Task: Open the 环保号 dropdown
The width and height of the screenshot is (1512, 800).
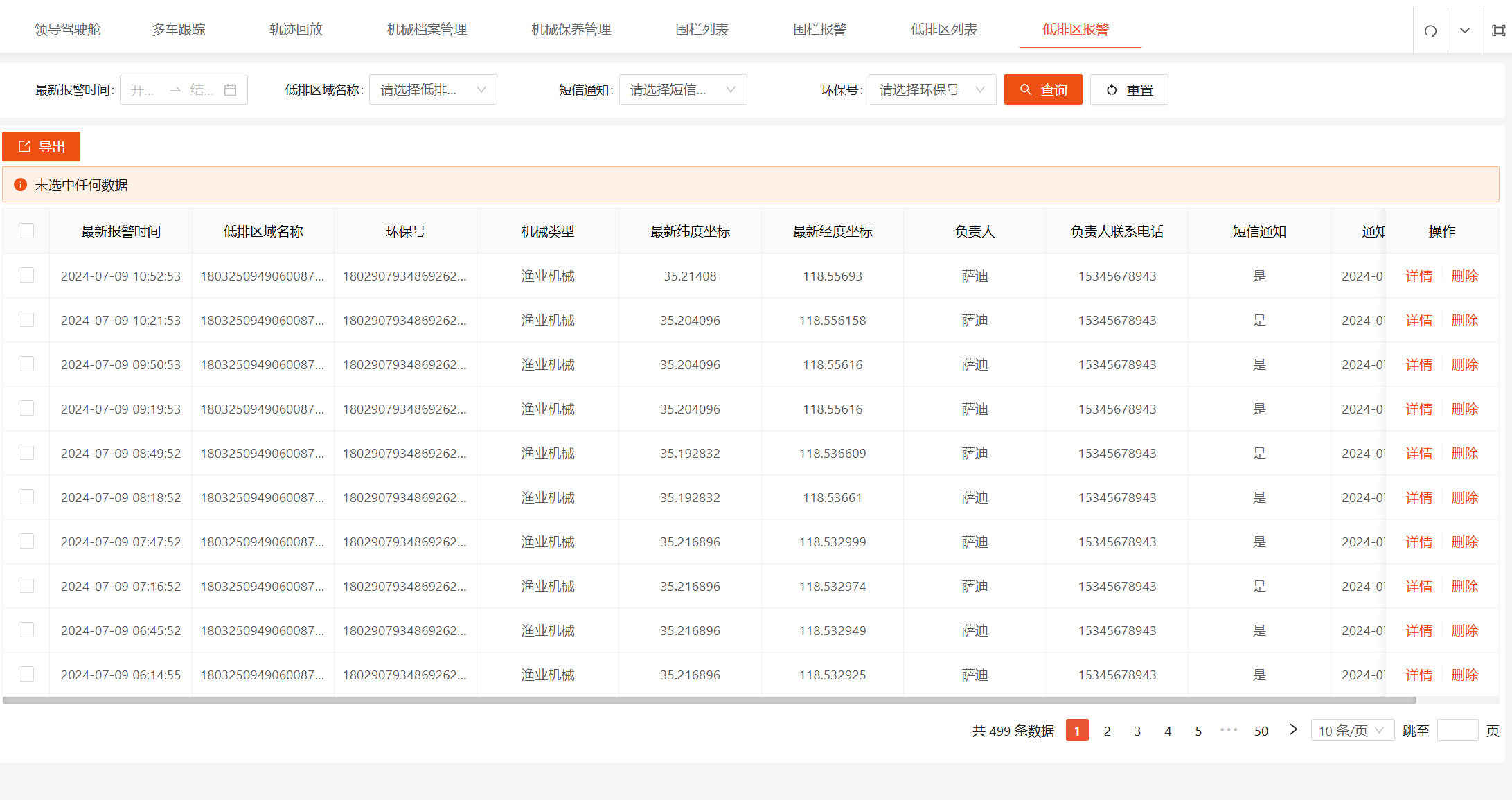Action: pyautogui.click(x=932, y=89)
